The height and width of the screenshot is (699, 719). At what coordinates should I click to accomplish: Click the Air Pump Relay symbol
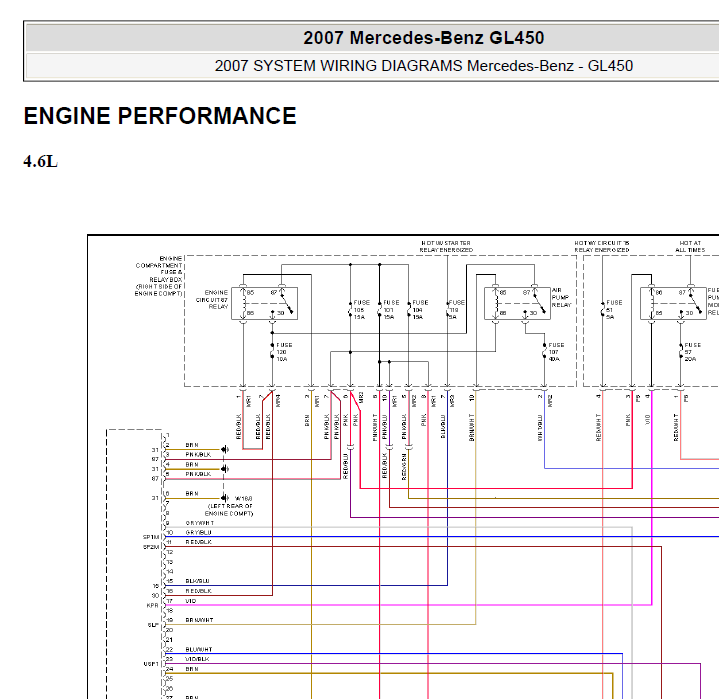517,303
